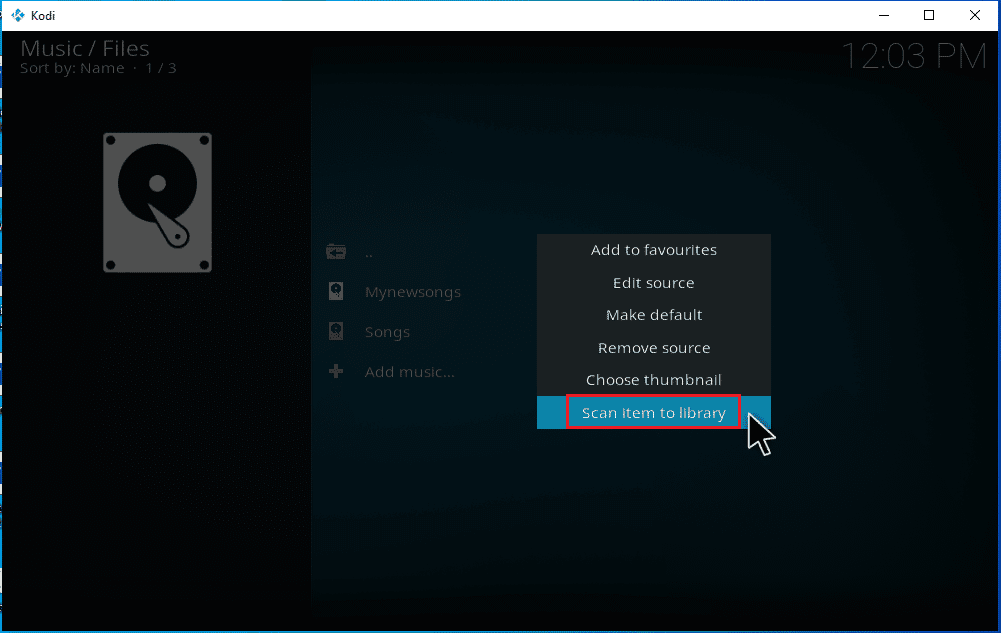
Task: Open the Songs music source
Action: 386,331
